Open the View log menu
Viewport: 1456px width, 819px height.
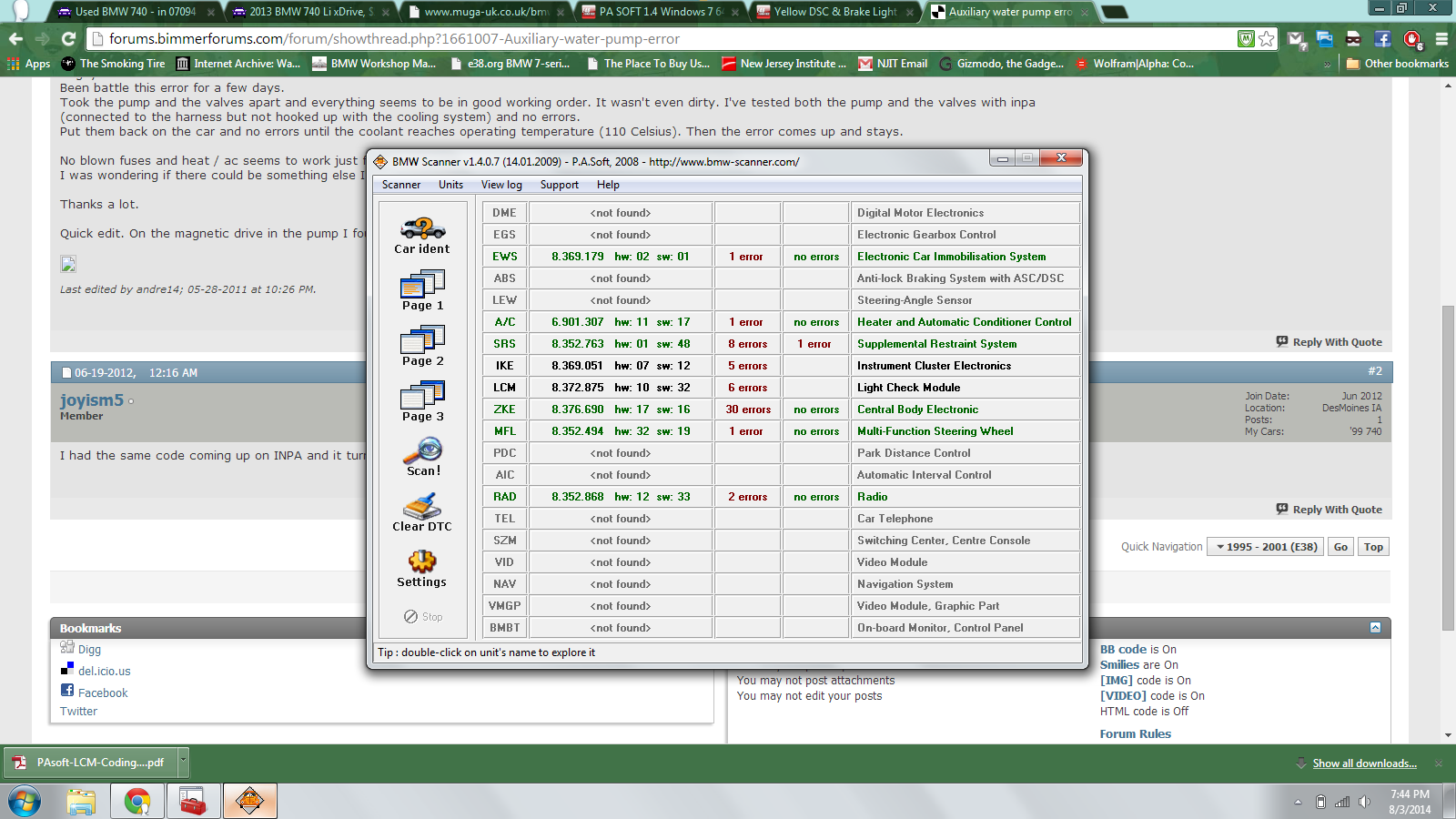pyautogui.click(x=501, y=185)
